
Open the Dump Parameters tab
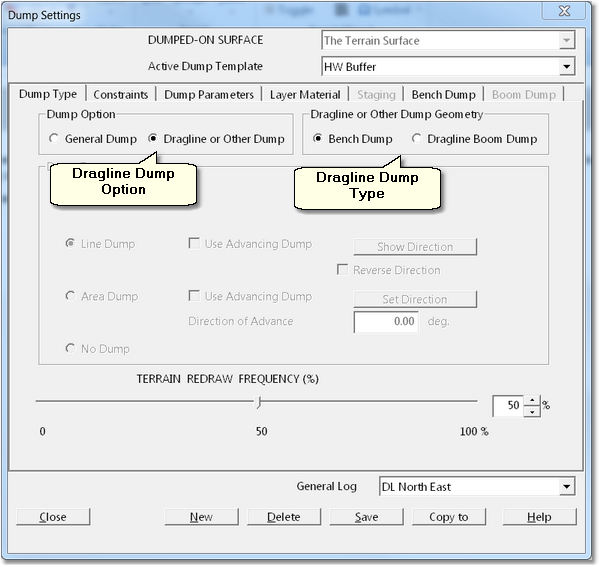[209, 94]
